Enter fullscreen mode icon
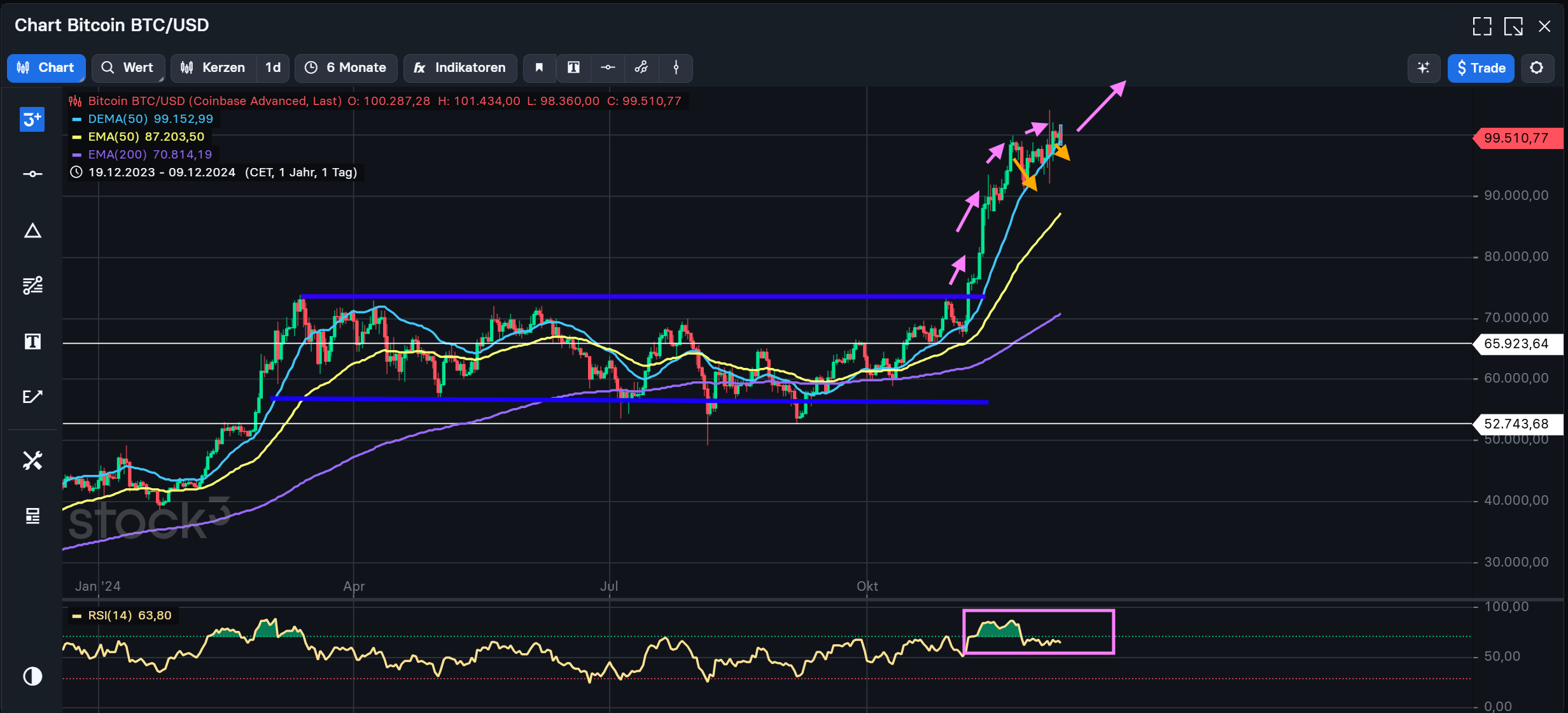The image size is (1568, 713). [1482, 26]
